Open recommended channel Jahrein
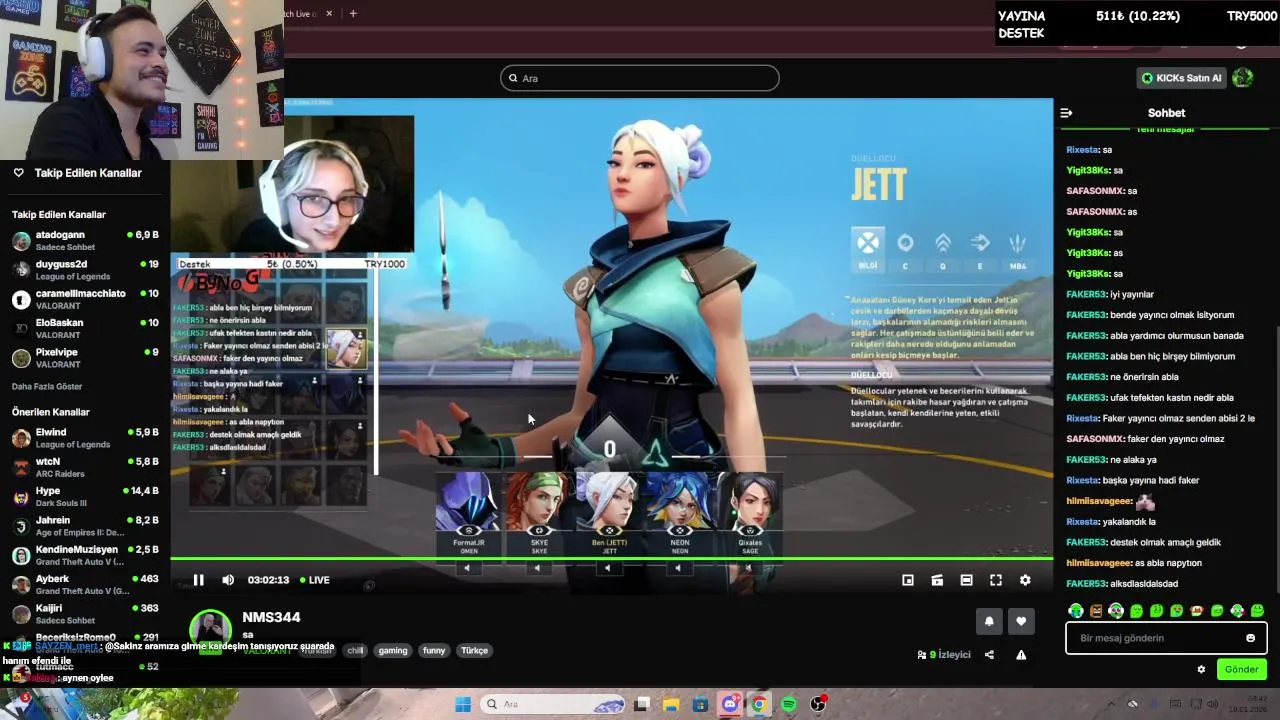The image size is (1280, 720). (x=85, y=526)
